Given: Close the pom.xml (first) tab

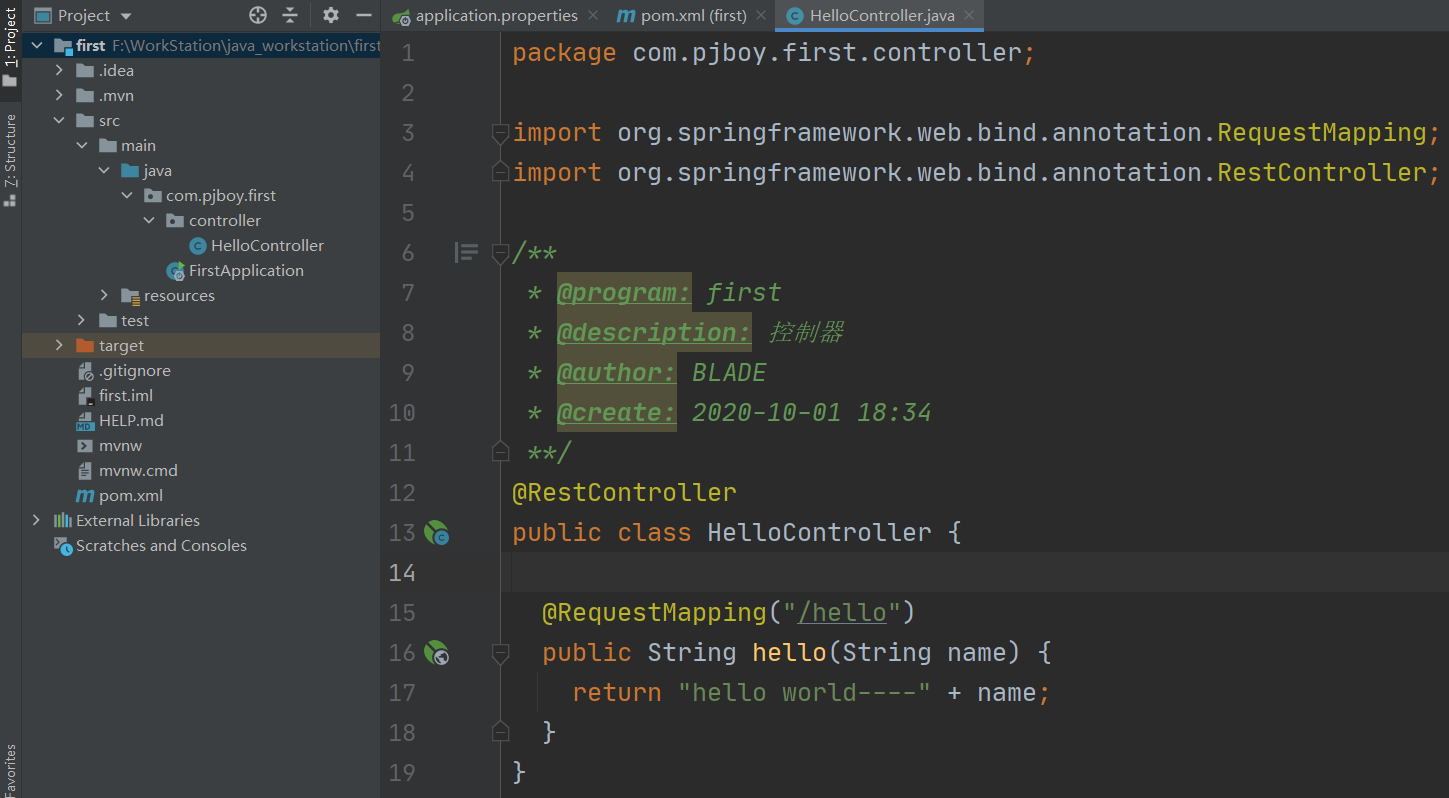Looking at the screenshot, I should 761,15.
